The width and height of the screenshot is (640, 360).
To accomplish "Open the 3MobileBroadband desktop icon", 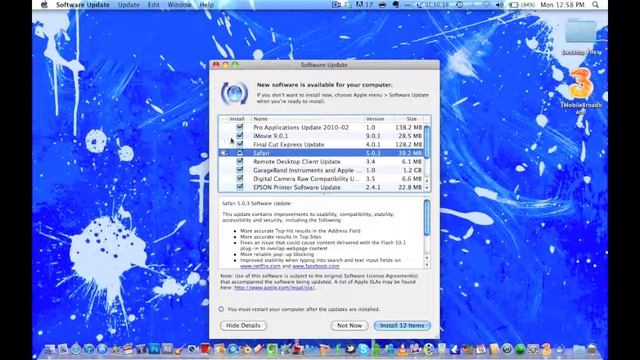I will click(x=581, y=91).
